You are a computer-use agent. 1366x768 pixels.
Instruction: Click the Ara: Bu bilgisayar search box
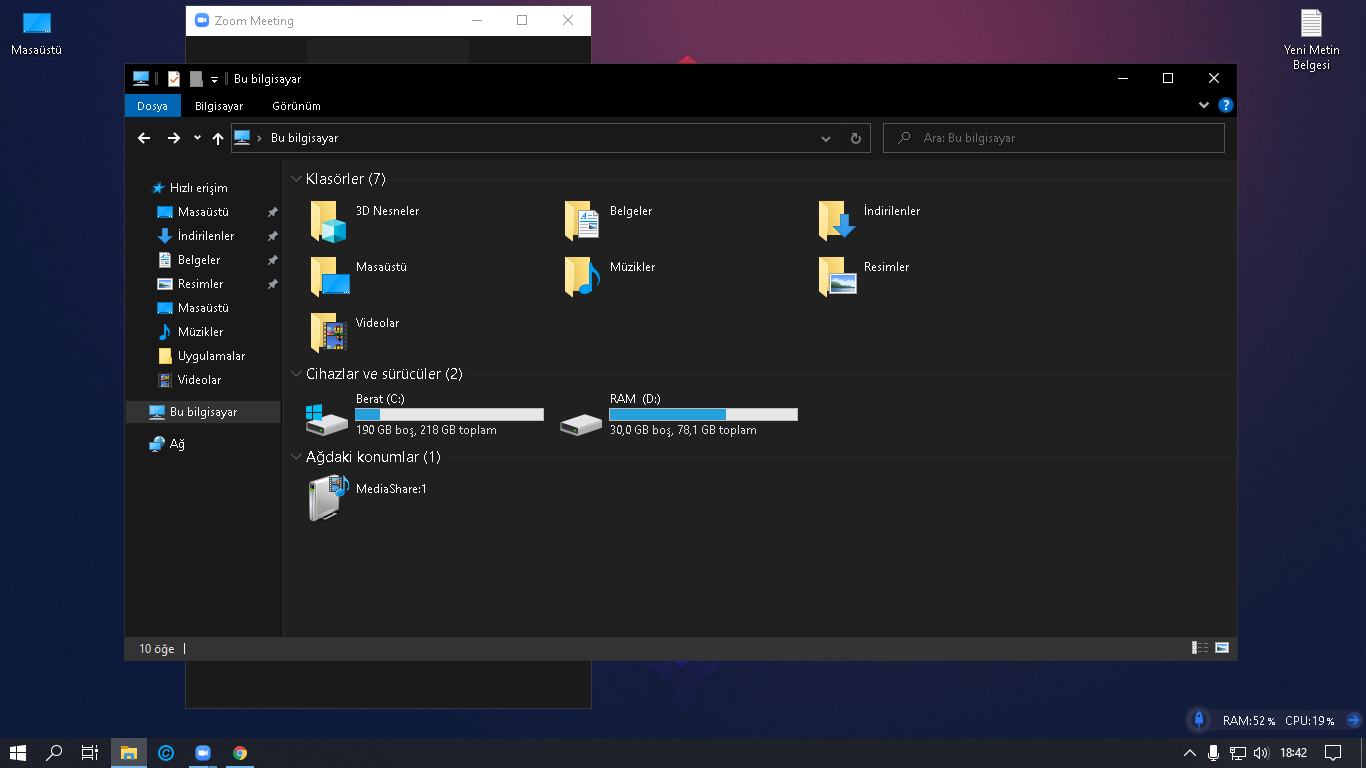(1054, 138)
